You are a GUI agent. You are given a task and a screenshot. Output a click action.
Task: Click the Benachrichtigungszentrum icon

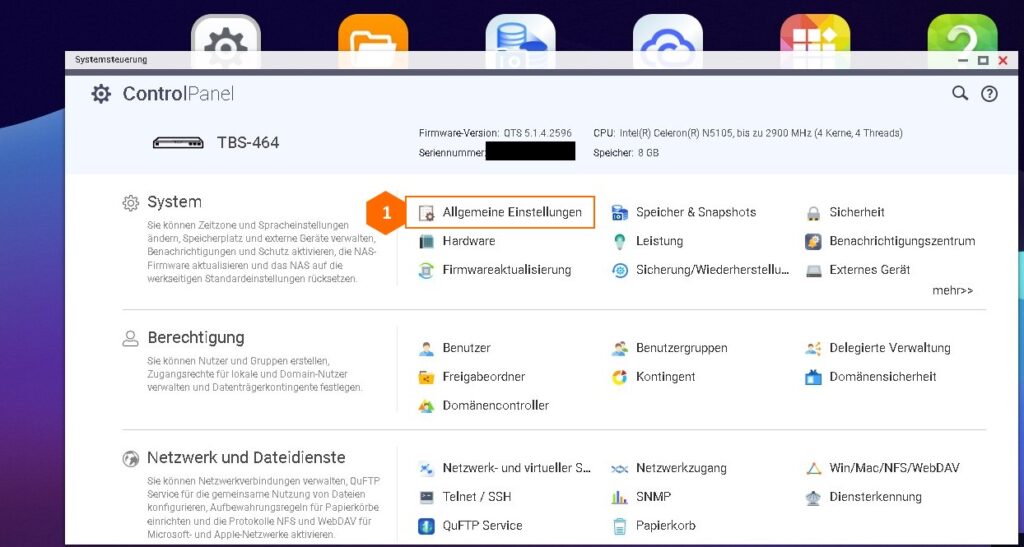coord(813,242)
